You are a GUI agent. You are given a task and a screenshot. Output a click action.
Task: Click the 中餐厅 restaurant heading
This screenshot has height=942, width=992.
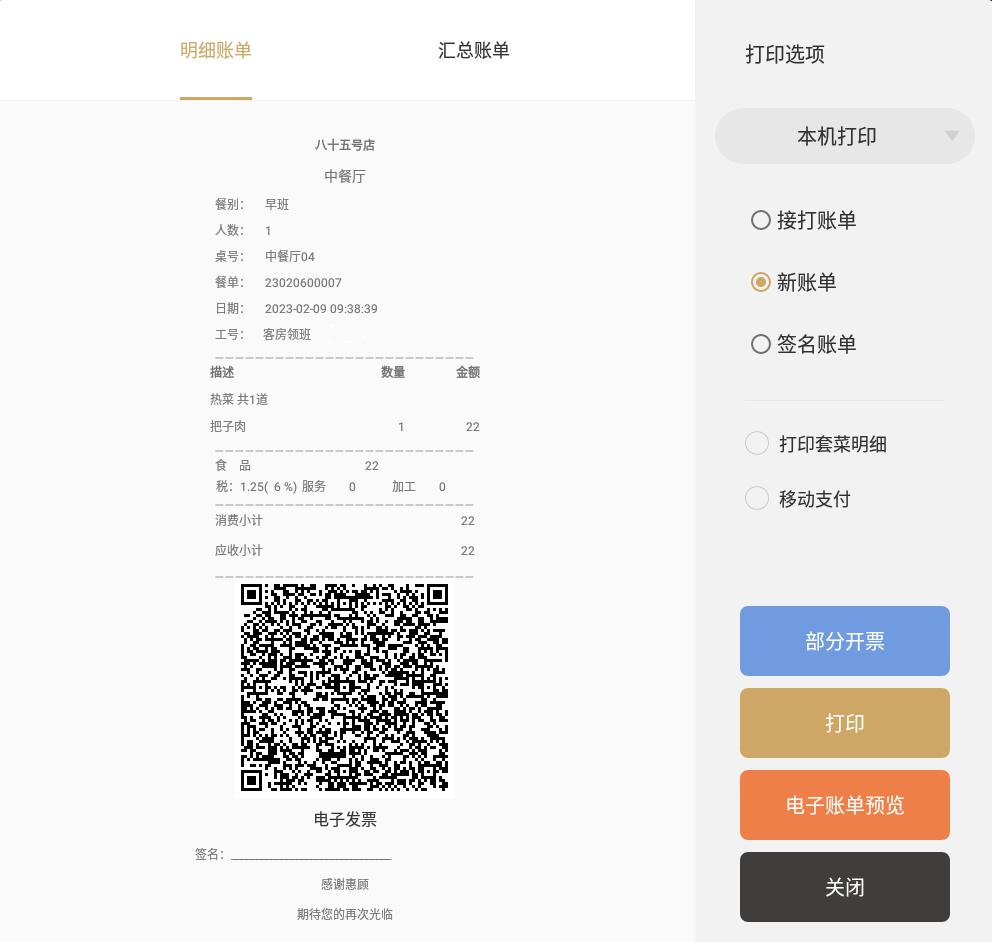click(345, 176)
